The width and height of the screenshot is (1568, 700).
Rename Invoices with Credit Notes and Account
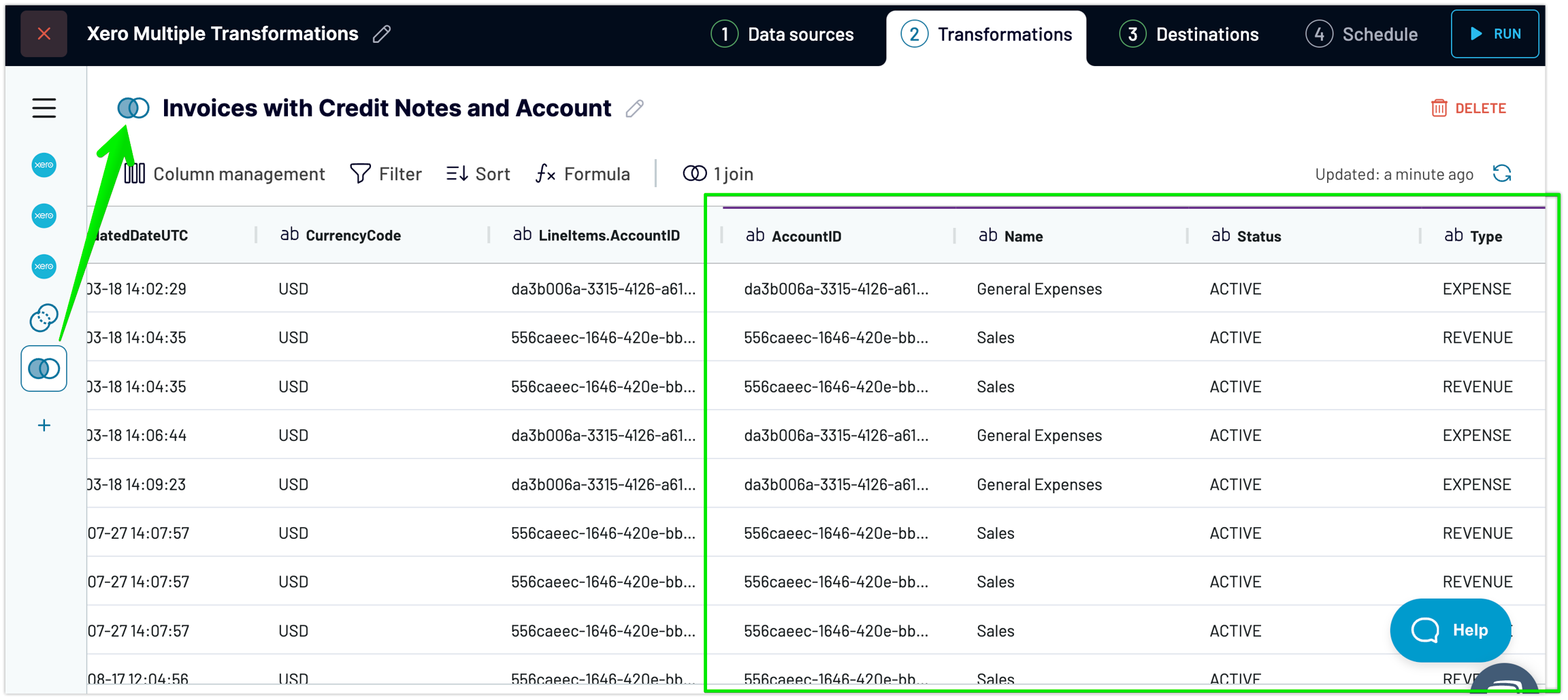tap(635, 109)
